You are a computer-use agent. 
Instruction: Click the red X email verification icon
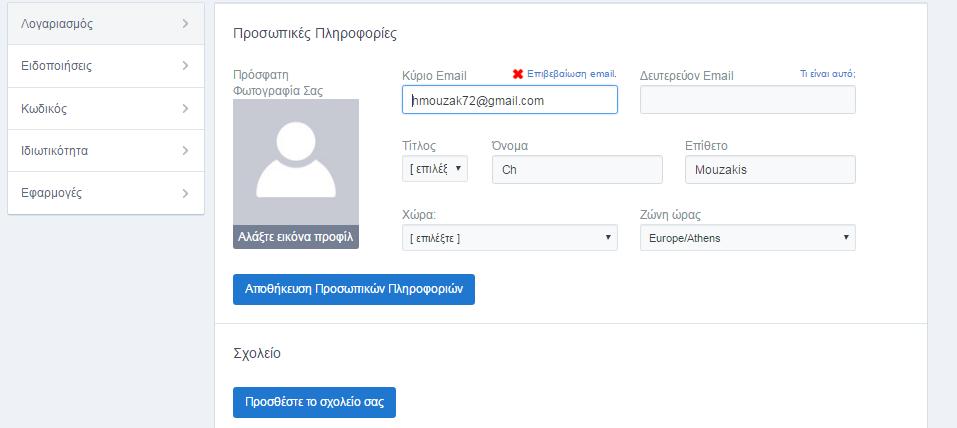tap(518, 74)
